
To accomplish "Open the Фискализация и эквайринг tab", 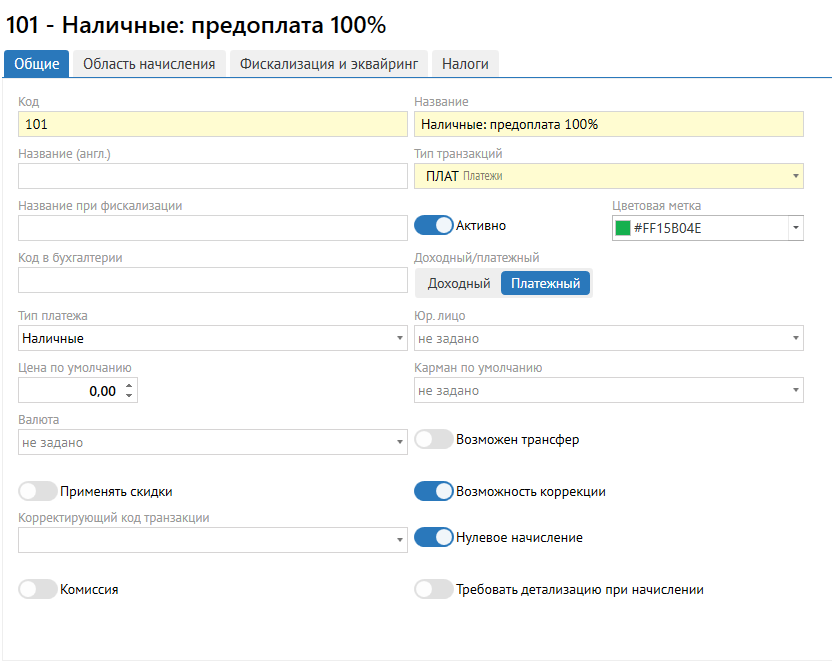I will [x=330, y=64].
